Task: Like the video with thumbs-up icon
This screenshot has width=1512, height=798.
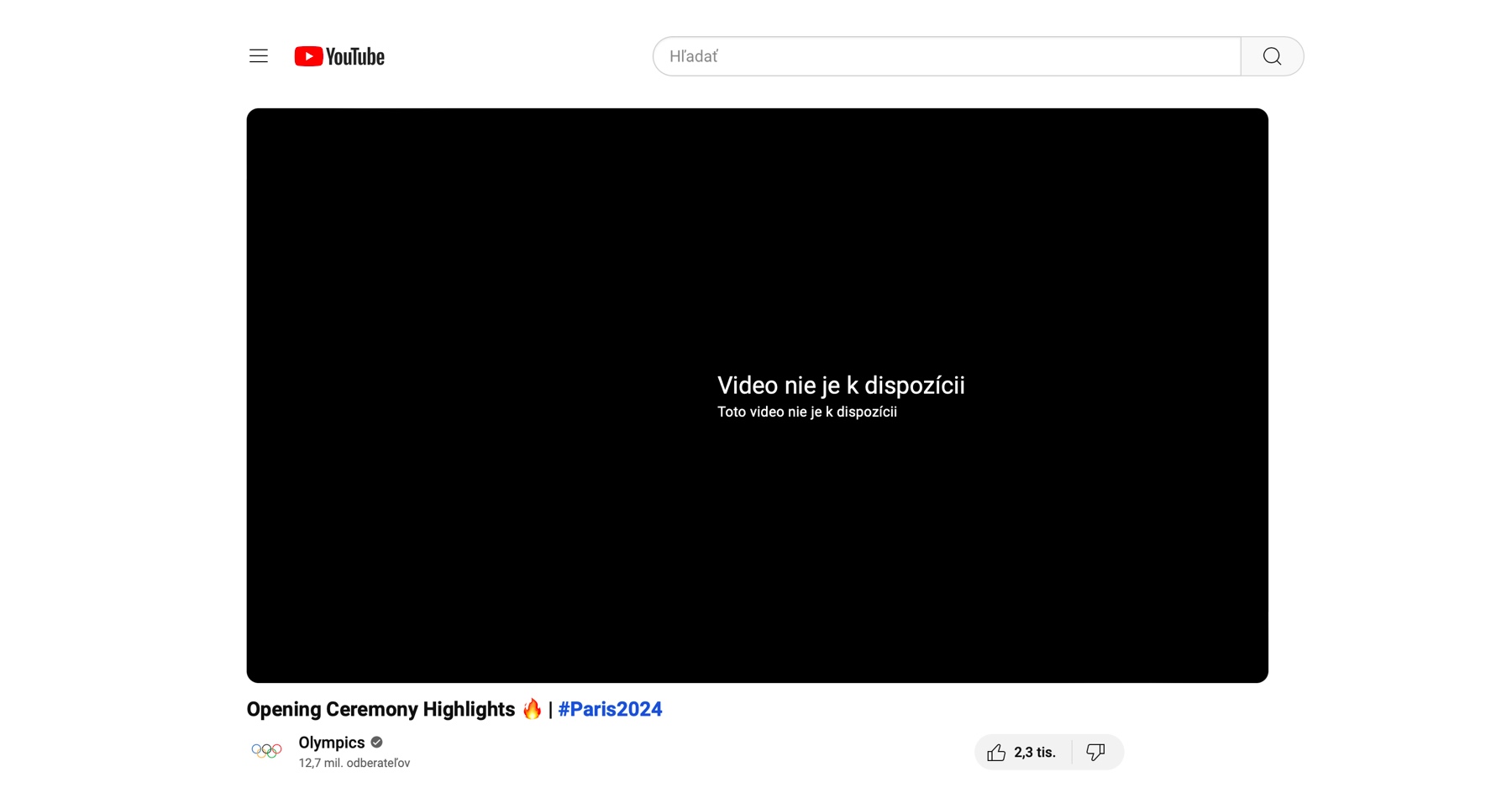Action: [x=996, y=753]
